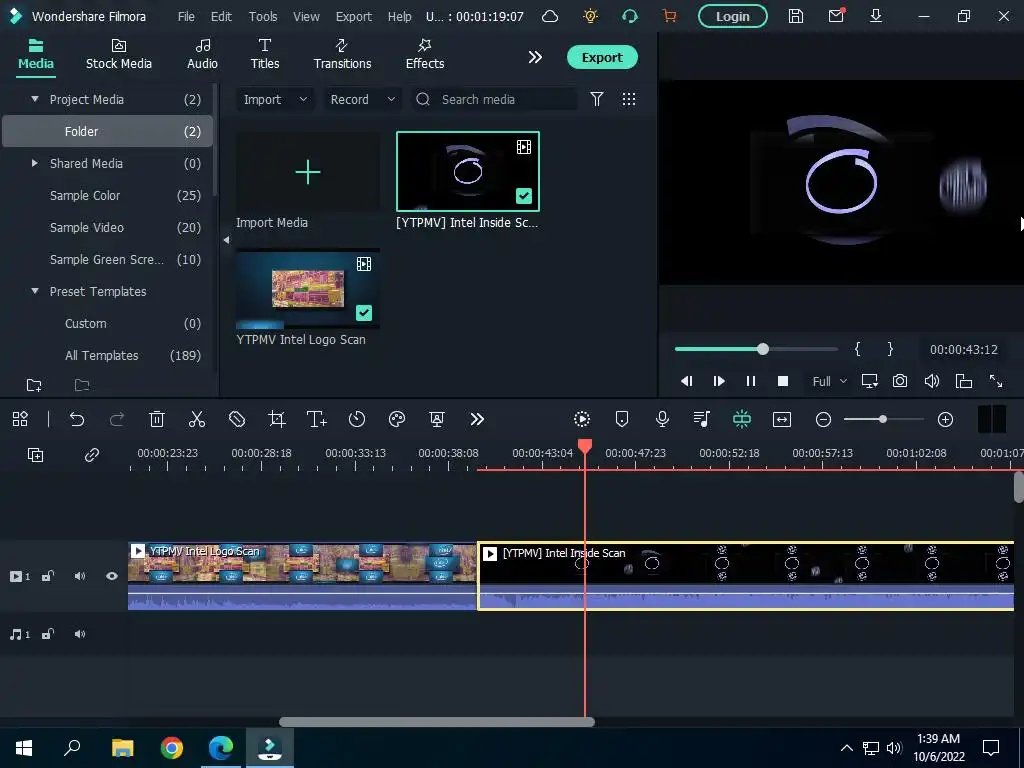The image size is (1024, 768).
Task: Open the filter icon in media panel
Action: (597, 99)
